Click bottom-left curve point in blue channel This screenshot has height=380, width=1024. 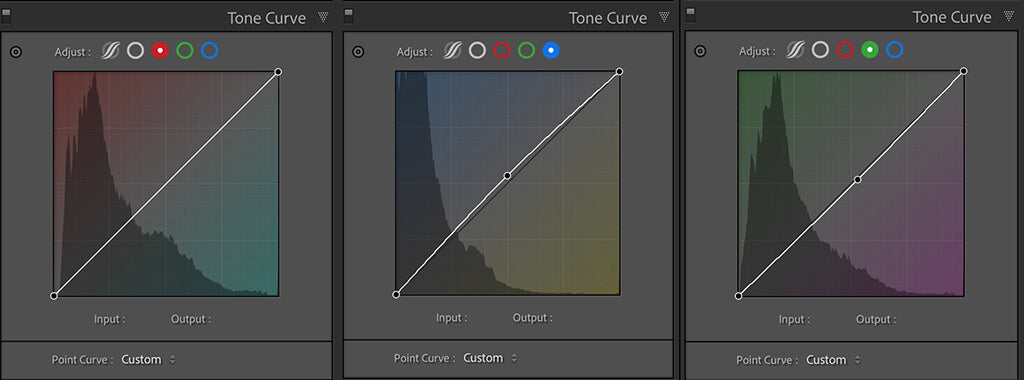pos(396,295)
